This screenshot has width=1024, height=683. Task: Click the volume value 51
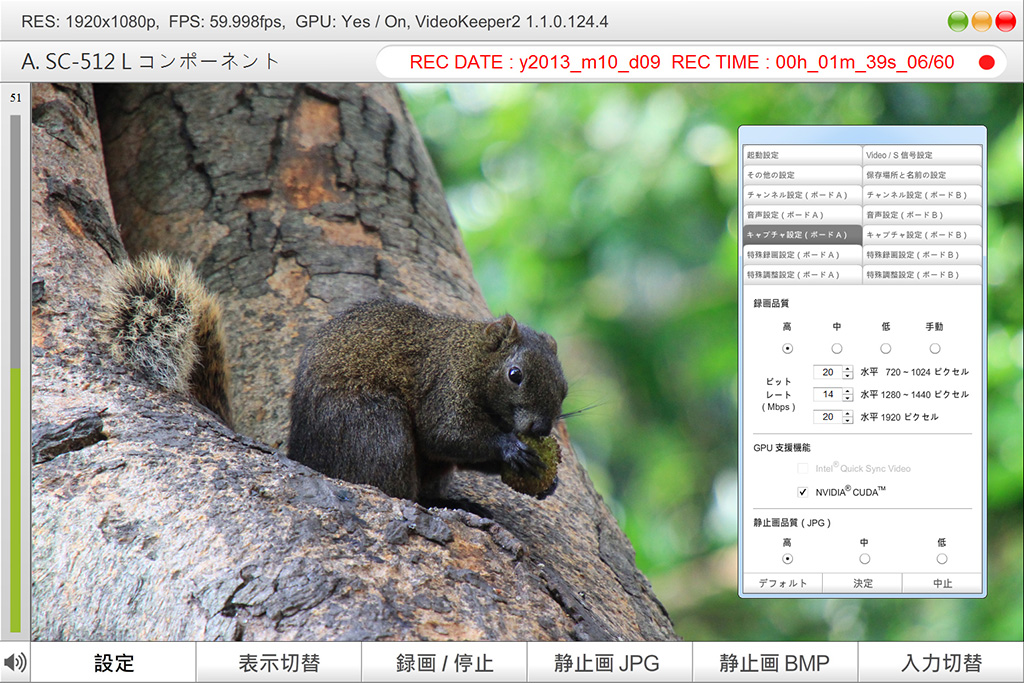pyautogui.click(x=16, y=98)
